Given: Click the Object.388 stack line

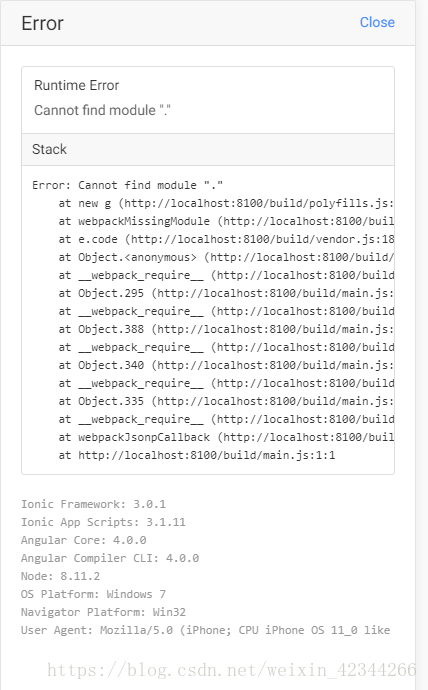Looking at the screenshot, I should pos(226,329).
